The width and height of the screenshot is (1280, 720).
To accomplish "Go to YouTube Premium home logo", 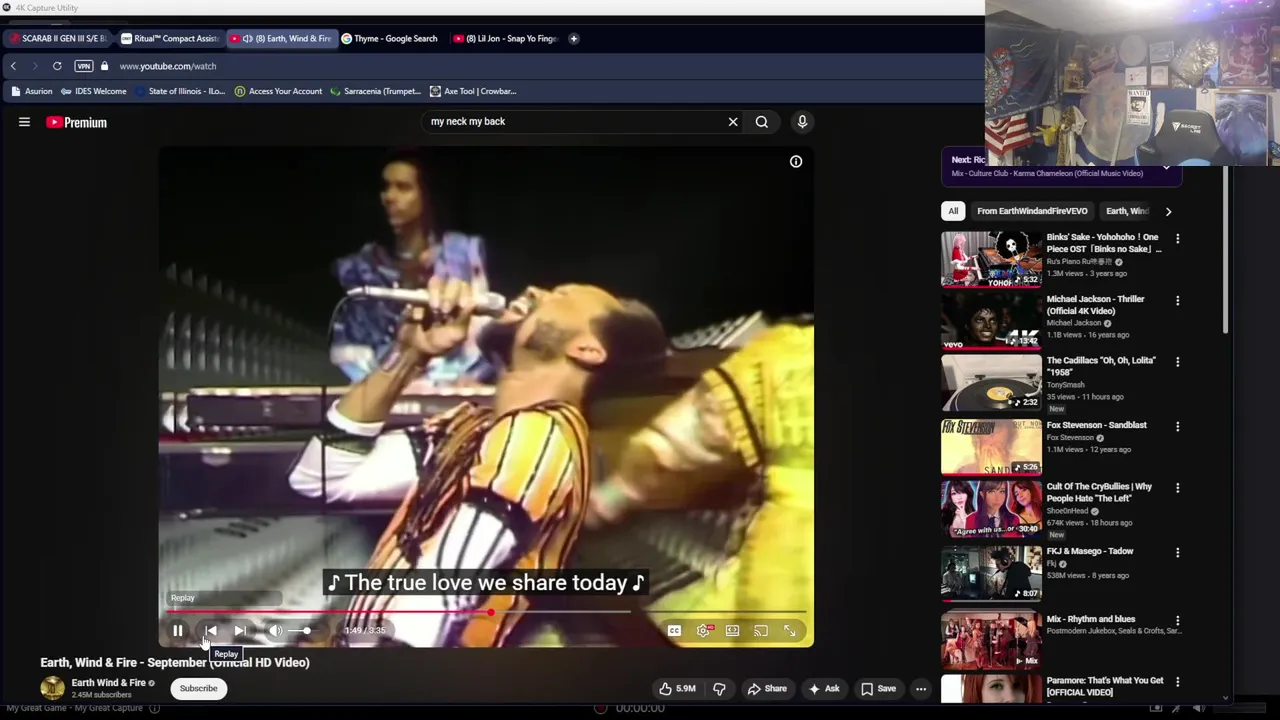I will [x=76, y=122].
